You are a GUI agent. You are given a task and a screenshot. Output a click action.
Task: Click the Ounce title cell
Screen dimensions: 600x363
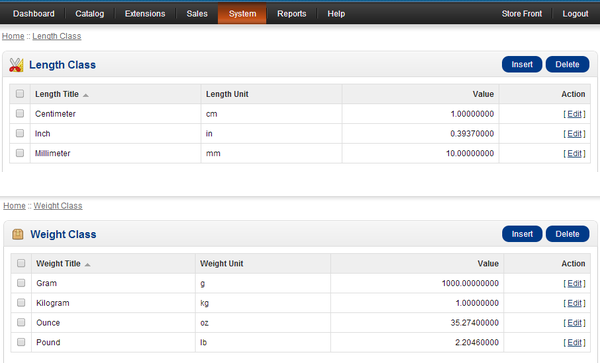click(113, 323)
